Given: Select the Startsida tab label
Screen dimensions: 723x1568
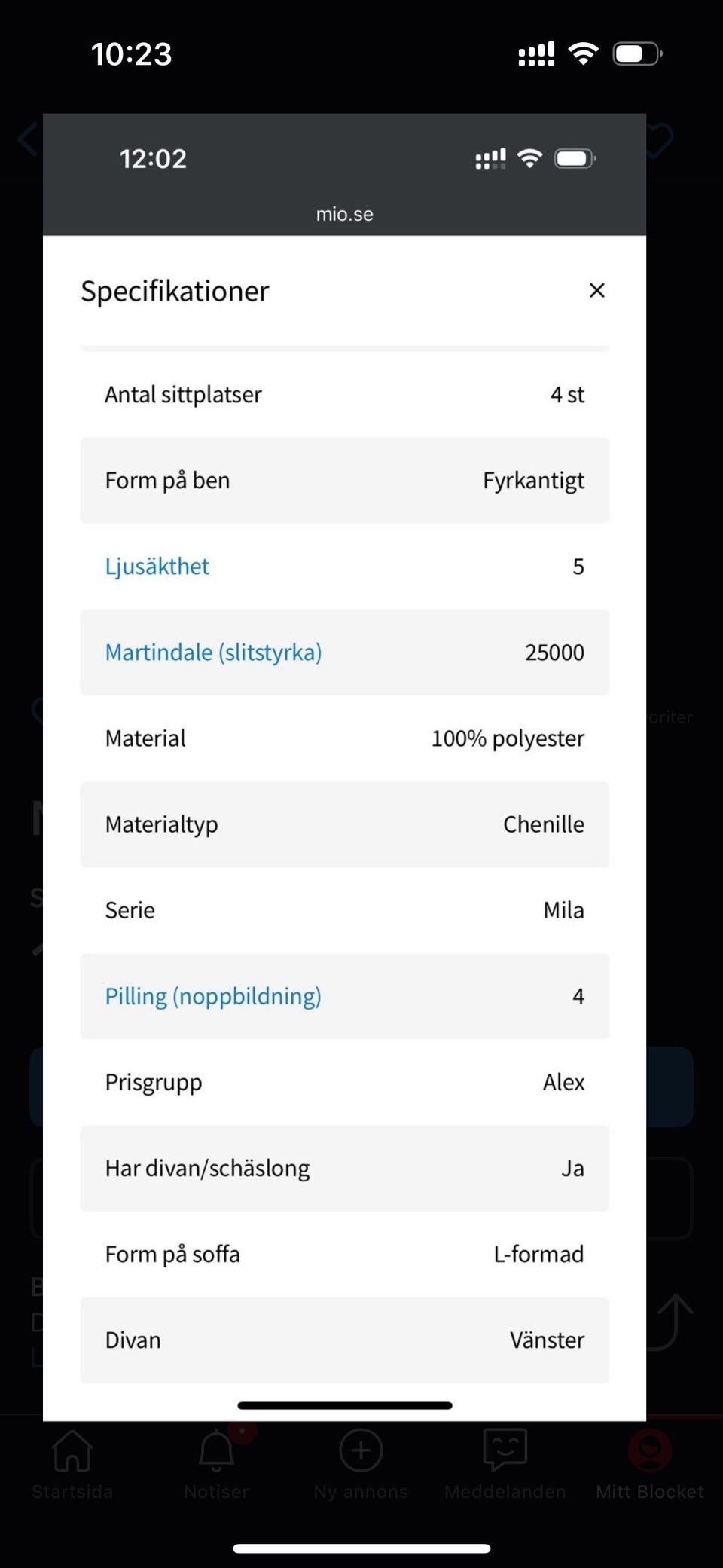Looking at the screenshot, I should [x=72, y=1492].
